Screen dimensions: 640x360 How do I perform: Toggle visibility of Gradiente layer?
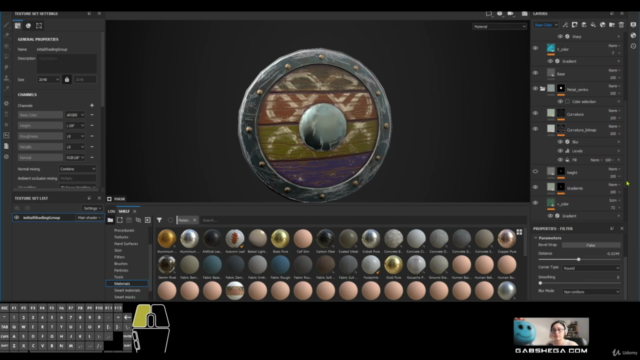(x=535, y=187)
